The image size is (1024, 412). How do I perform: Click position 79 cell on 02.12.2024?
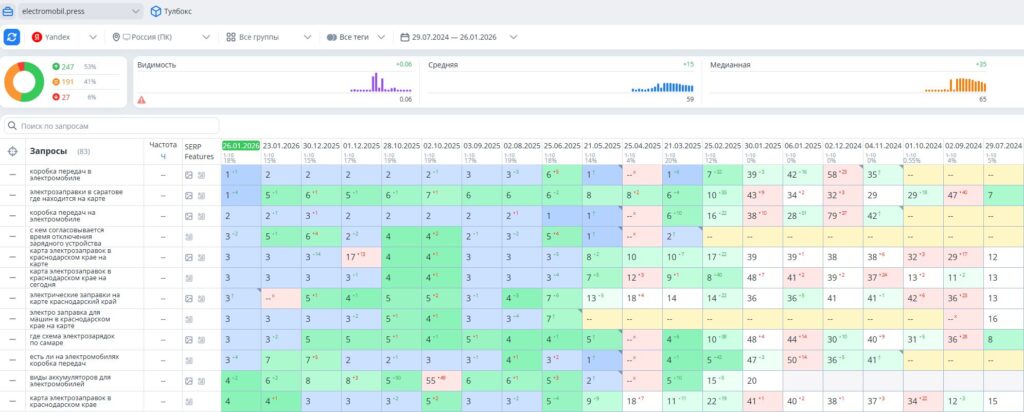pyautogui.click(x=842, y=216)
